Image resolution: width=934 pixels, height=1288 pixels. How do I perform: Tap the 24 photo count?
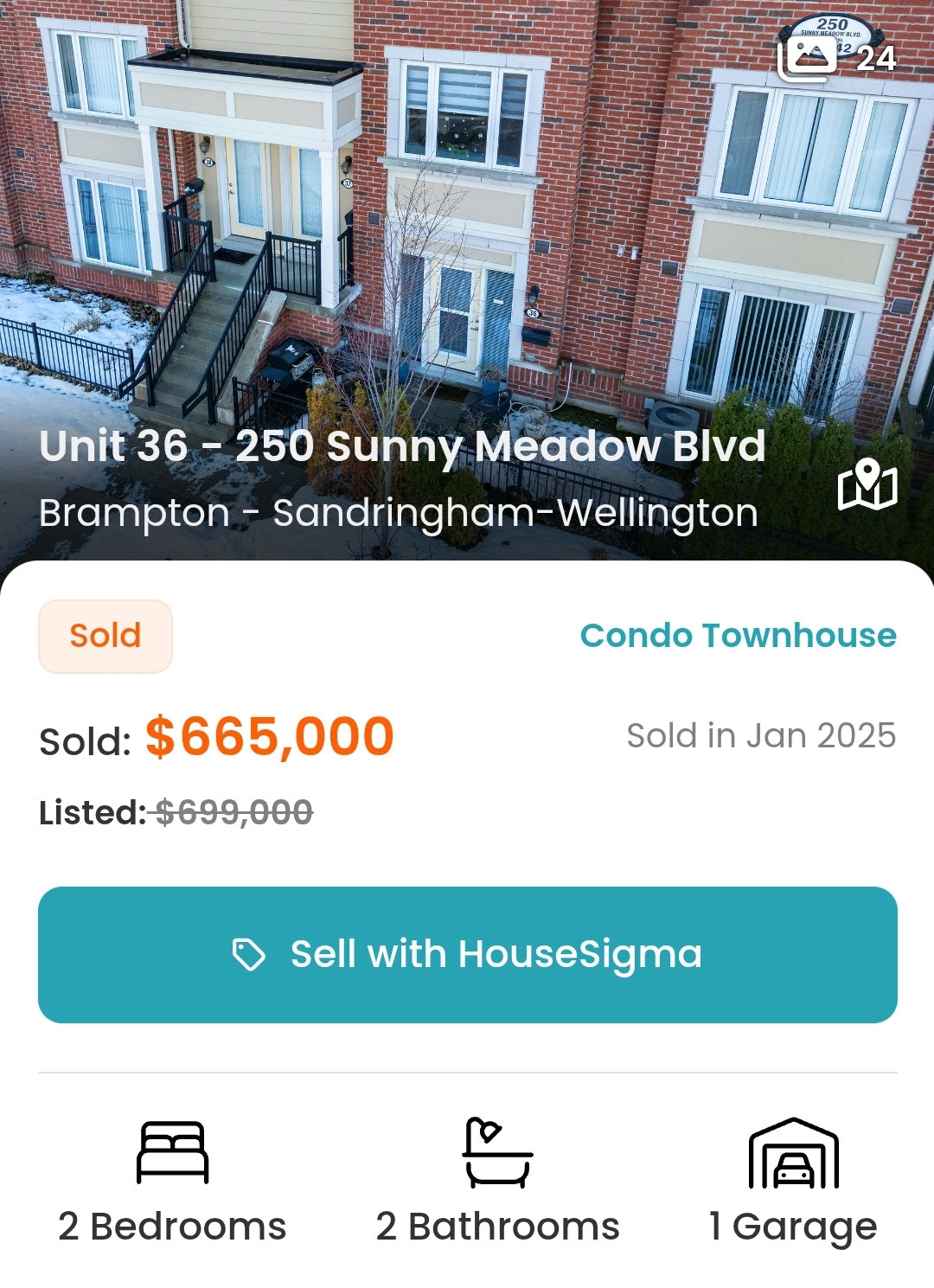(876, 59)
